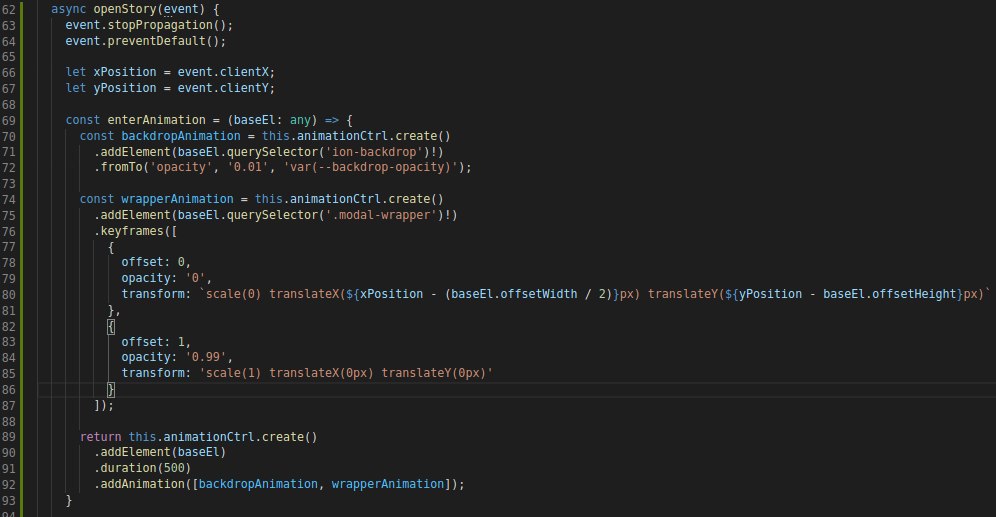Click event.preventDefault() call
This screenshot has height=517, width=996.
(145, 41)
